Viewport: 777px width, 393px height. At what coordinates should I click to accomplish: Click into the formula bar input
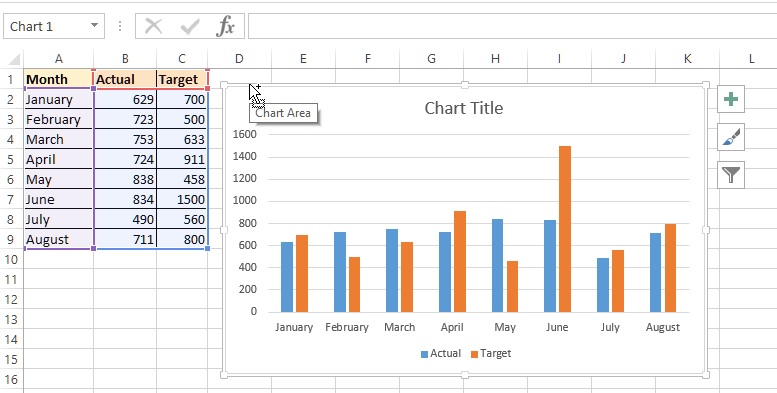512,26
